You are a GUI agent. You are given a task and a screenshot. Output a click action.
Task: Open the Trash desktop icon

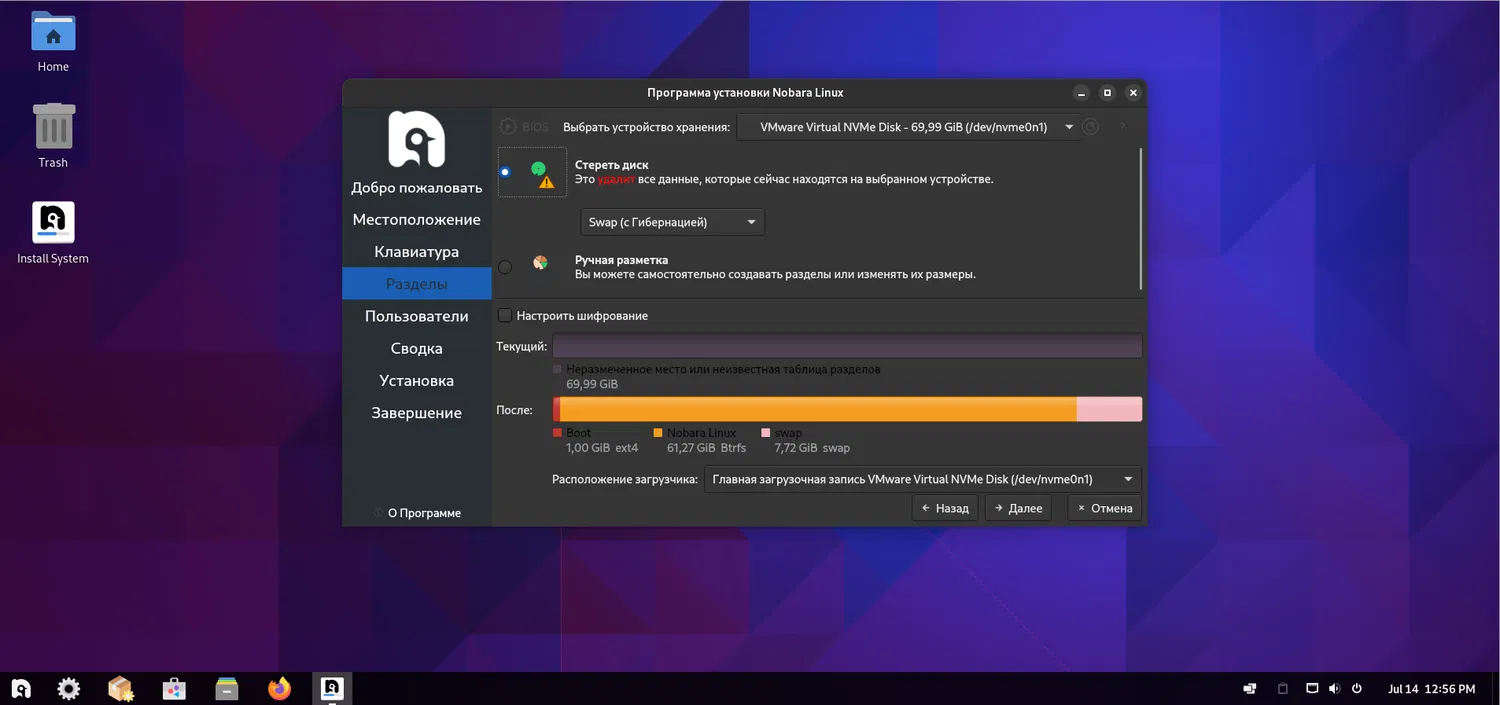(x=53, y=135)
